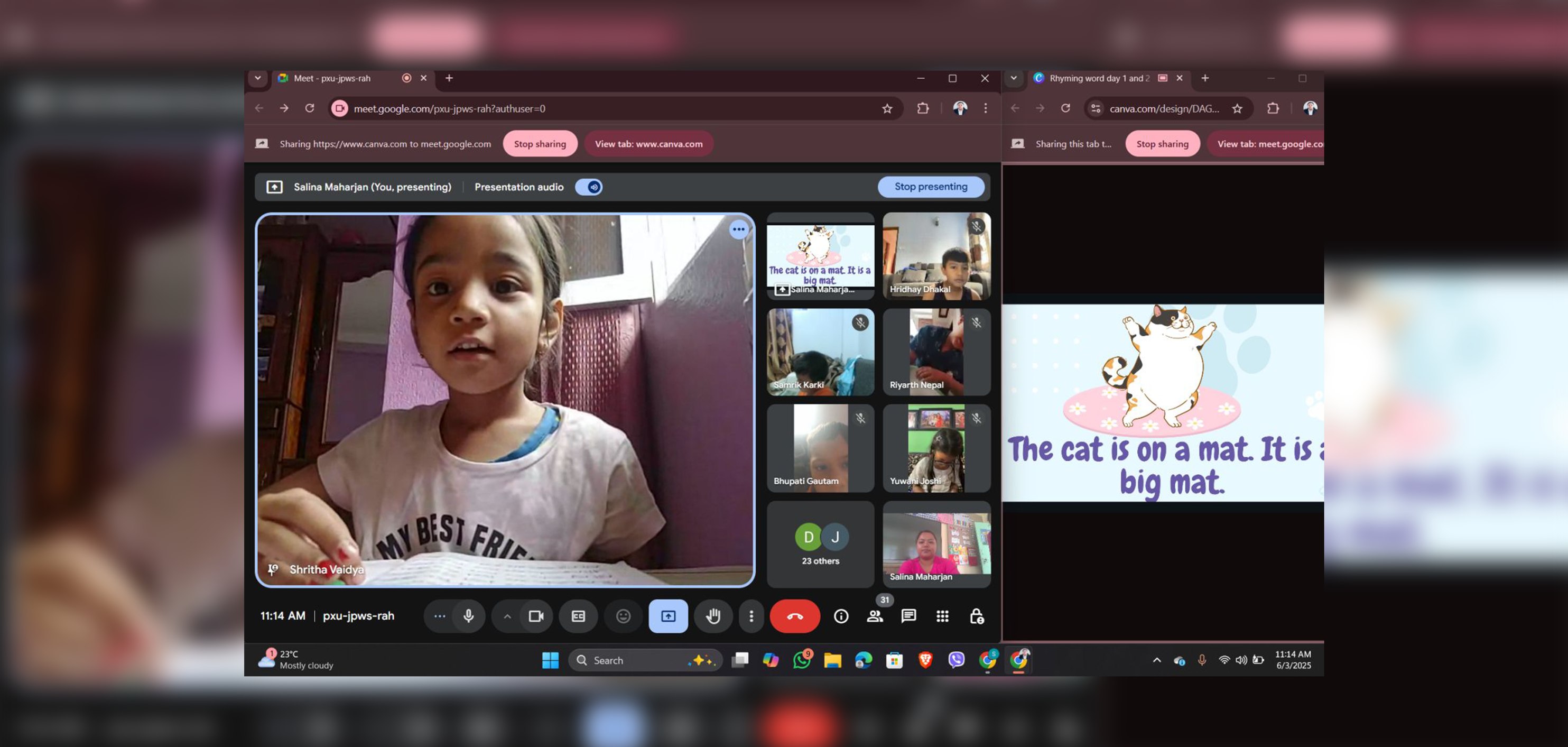Click the Windows taskbar Search box
Image resolution: width=1568 pixels, height=747 pixels.
tap(645, 660)
